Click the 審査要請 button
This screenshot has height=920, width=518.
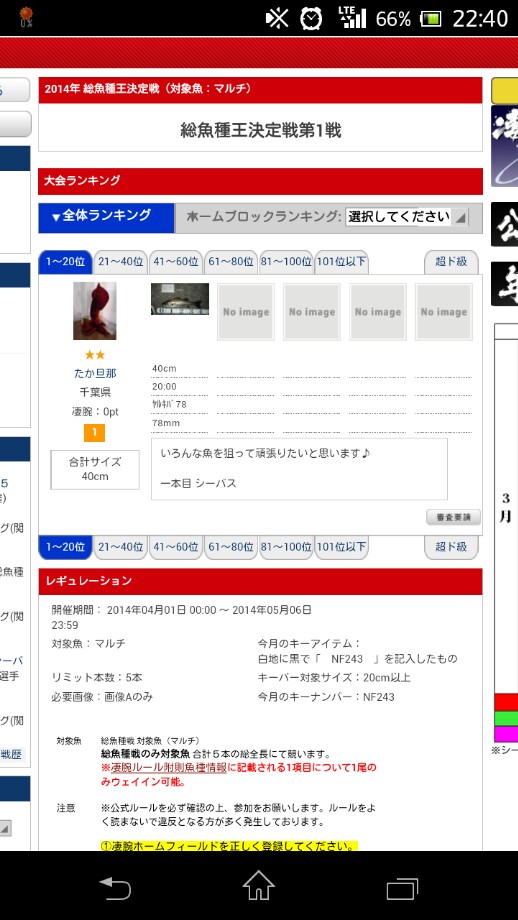pos(453,518)
